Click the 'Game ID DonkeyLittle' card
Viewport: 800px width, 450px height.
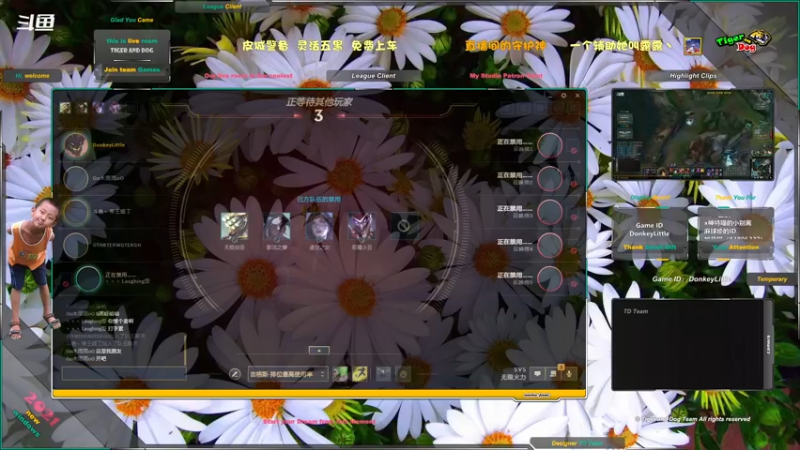[x=649, y=233]
